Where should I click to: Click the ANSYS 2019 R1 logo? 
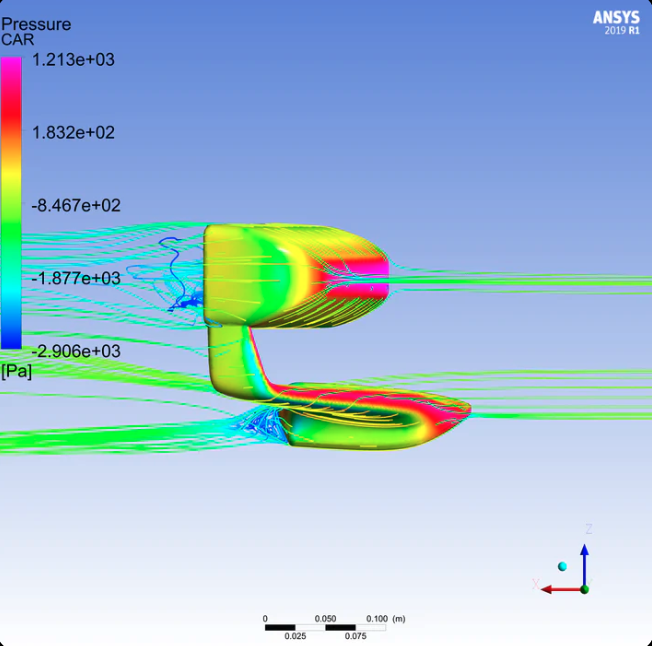click(616, 23)
